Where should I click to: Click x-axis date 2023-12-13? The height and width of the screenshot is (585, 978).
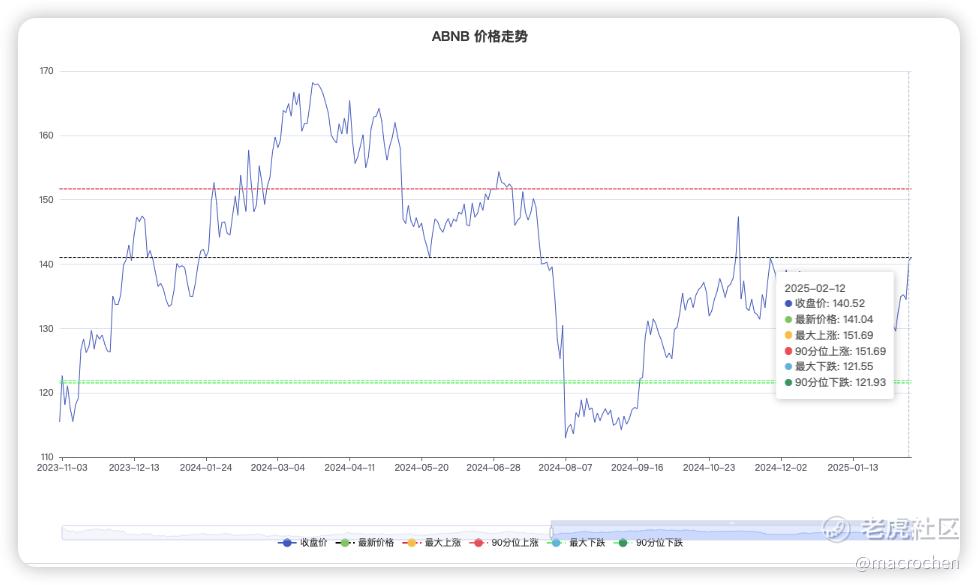[x=134, y=468]
